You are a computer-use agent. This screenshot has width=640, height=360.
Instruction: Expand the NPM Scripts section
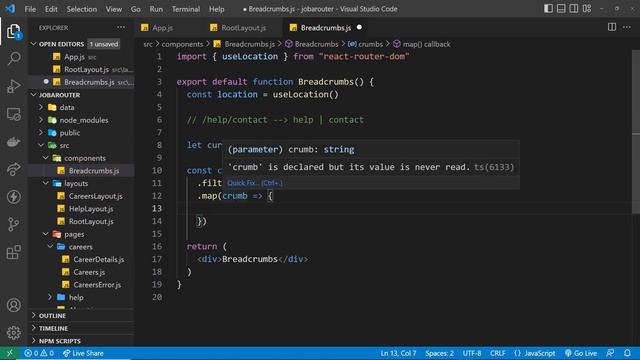click(81, 341)
